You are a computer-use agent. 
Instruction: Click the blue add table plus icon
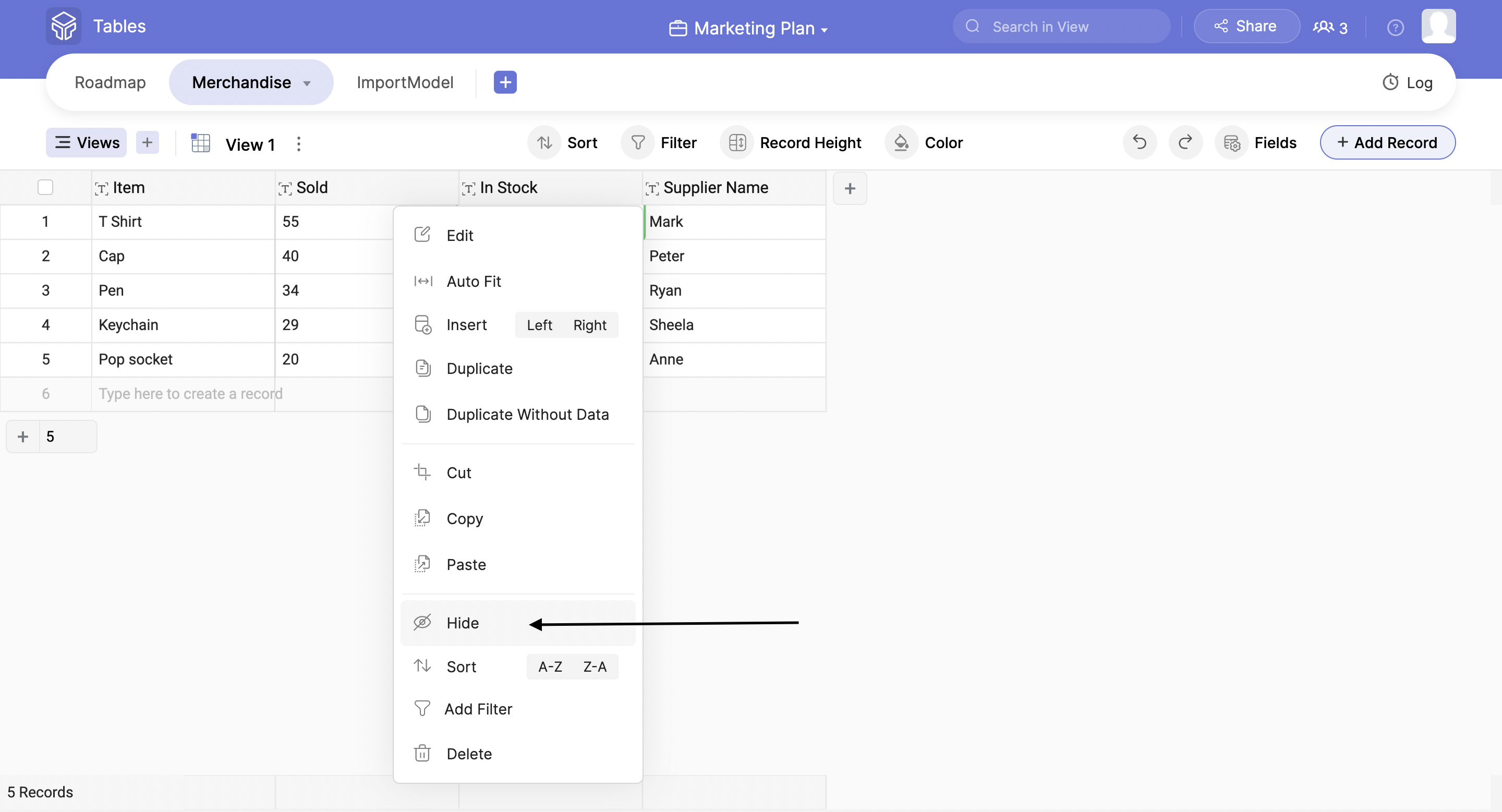point(505,82)
